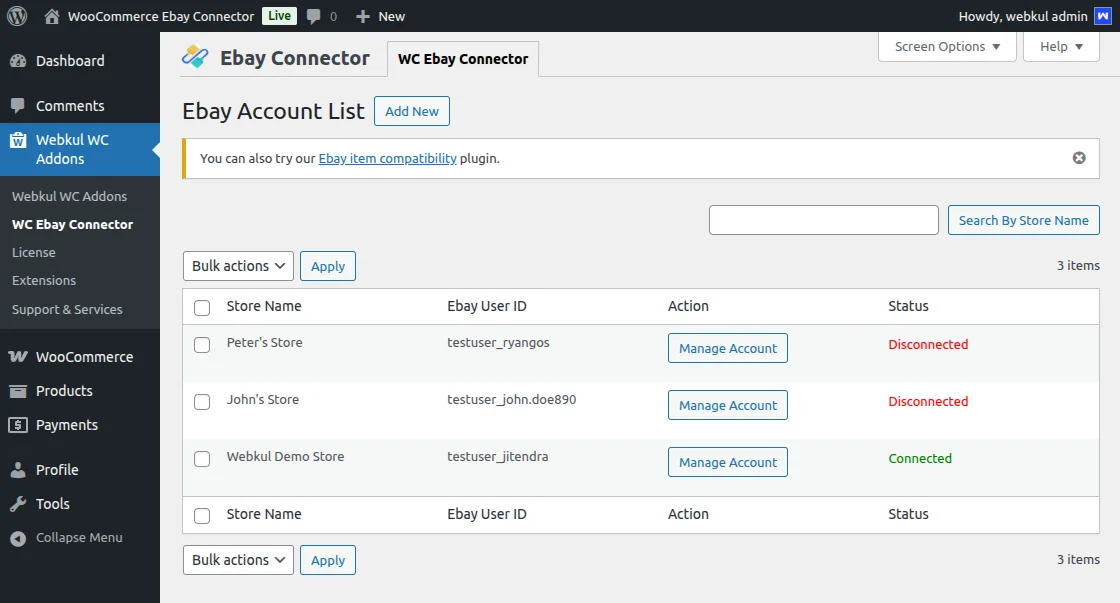
Task: Open the comments bubble in admin bar
Action: [315, 16]
